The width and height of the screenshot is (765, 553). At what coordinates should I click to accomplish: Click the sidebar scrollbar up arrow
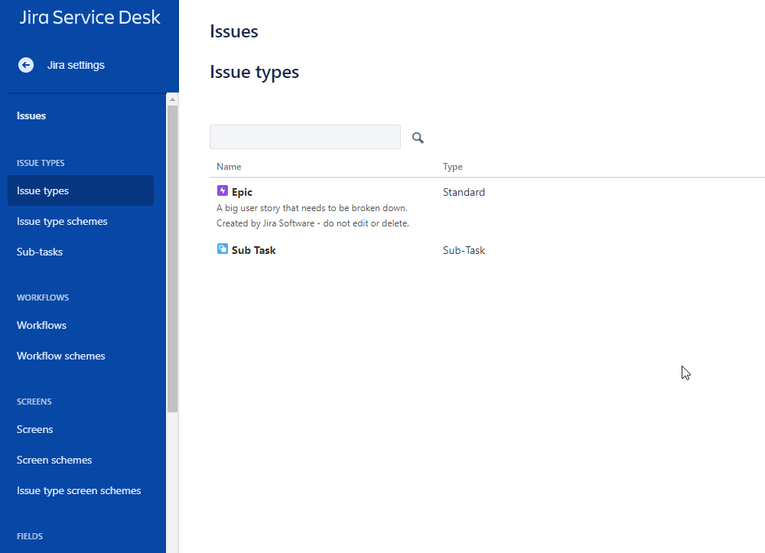point(172,100)
